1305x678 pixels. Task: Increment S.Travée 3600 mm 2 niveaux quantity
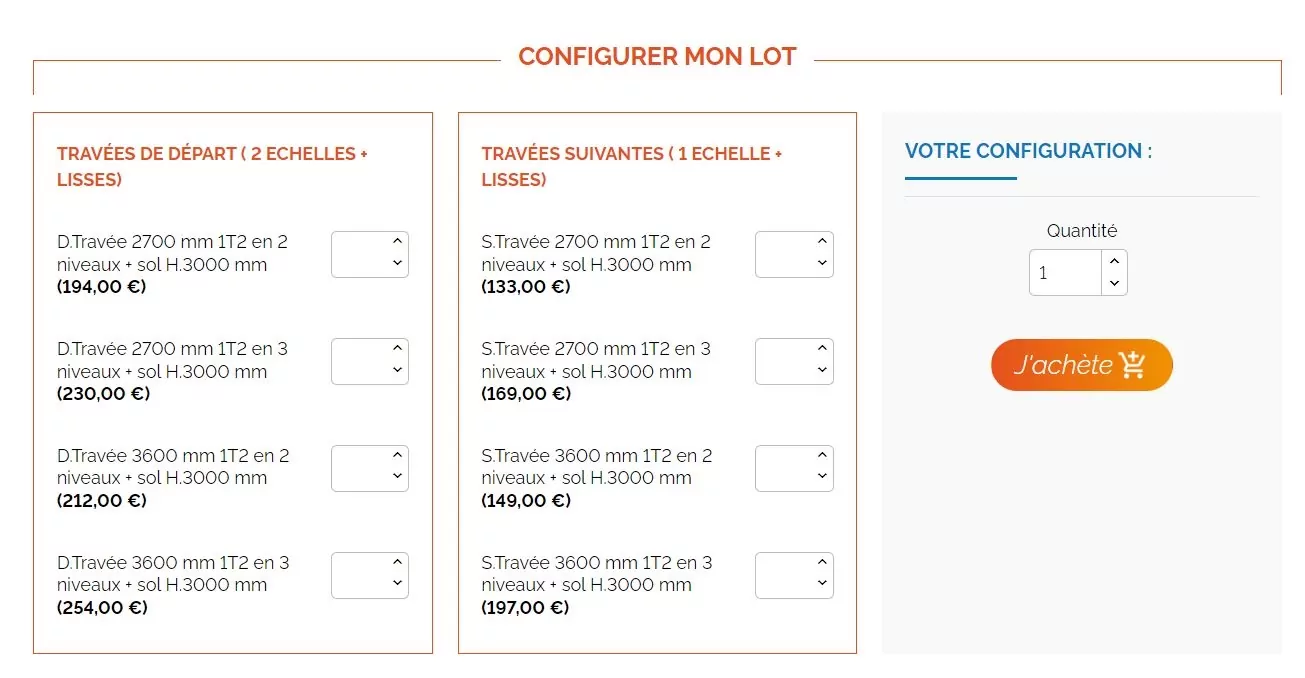[x=822, y=455]
